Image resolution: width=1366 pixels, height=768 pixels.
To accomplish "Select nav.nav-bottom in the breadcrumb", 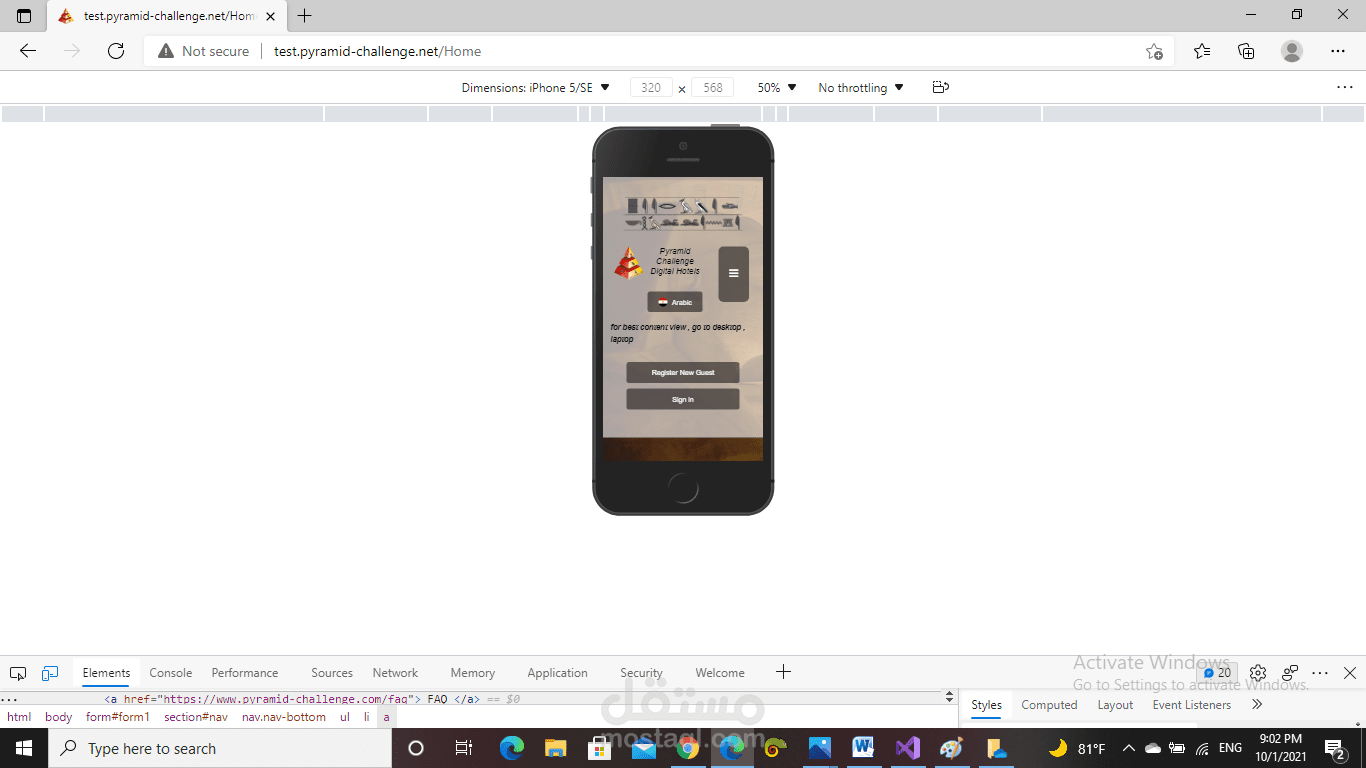I will (284, 717).
